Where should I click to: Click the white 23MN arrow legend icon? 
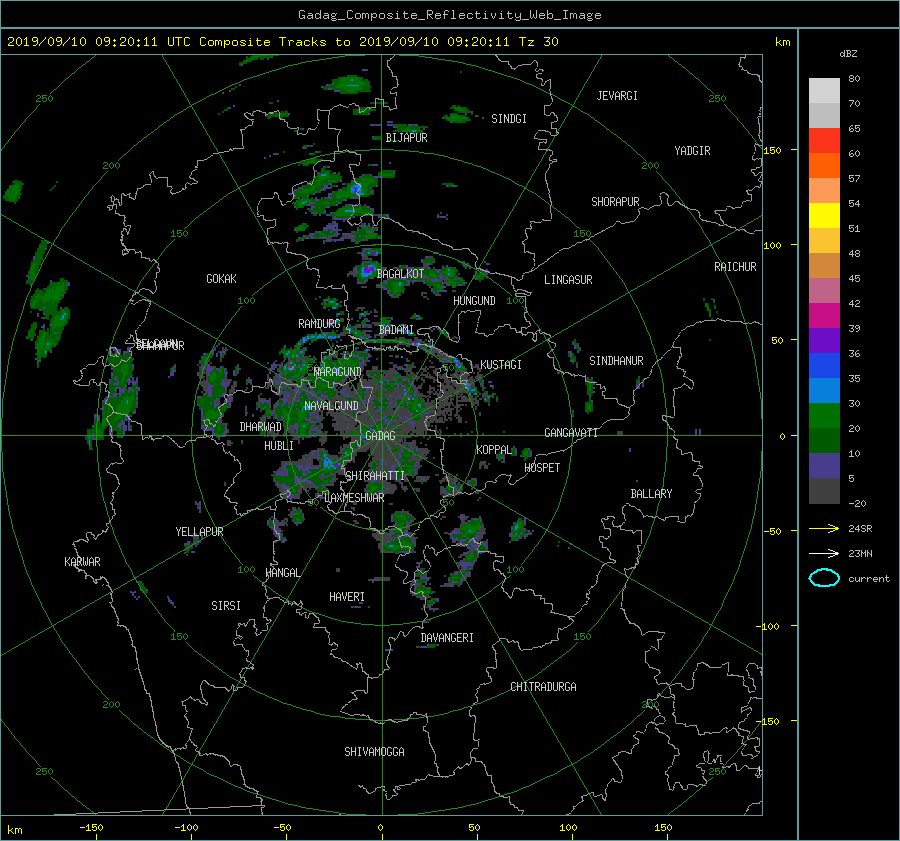point(824,553)
